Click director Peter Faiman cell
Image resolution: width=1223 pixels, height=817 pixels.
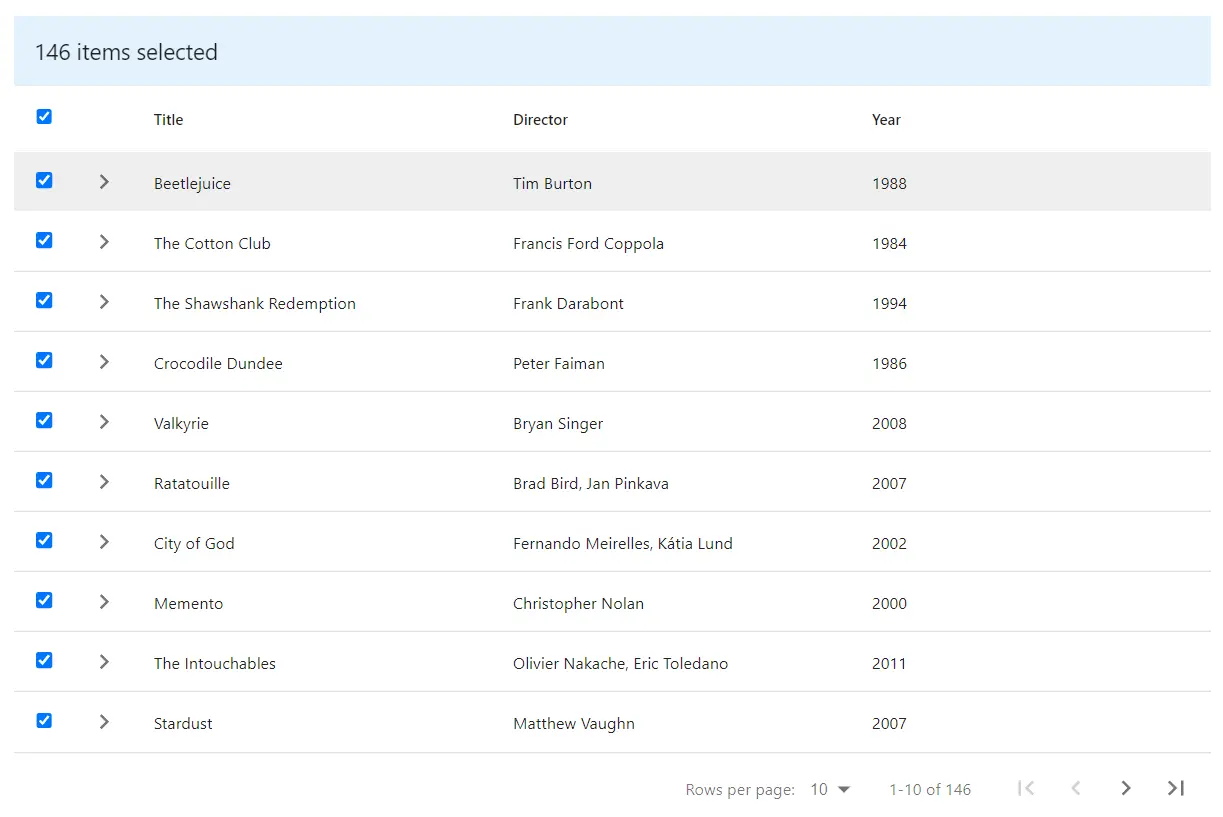tap(559, 364)
